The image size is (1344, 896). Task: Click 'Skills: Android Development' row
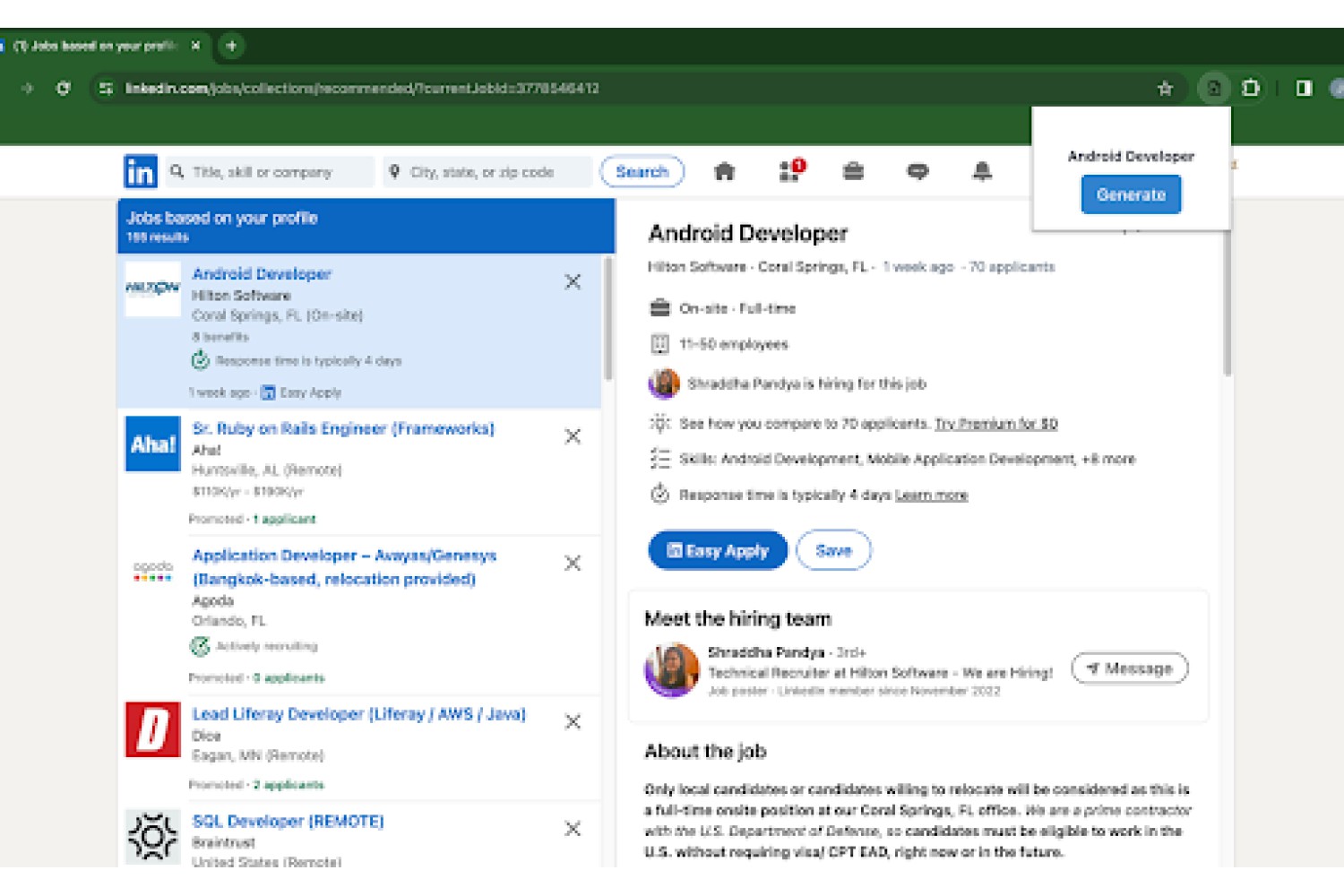[x=892, y=459]
